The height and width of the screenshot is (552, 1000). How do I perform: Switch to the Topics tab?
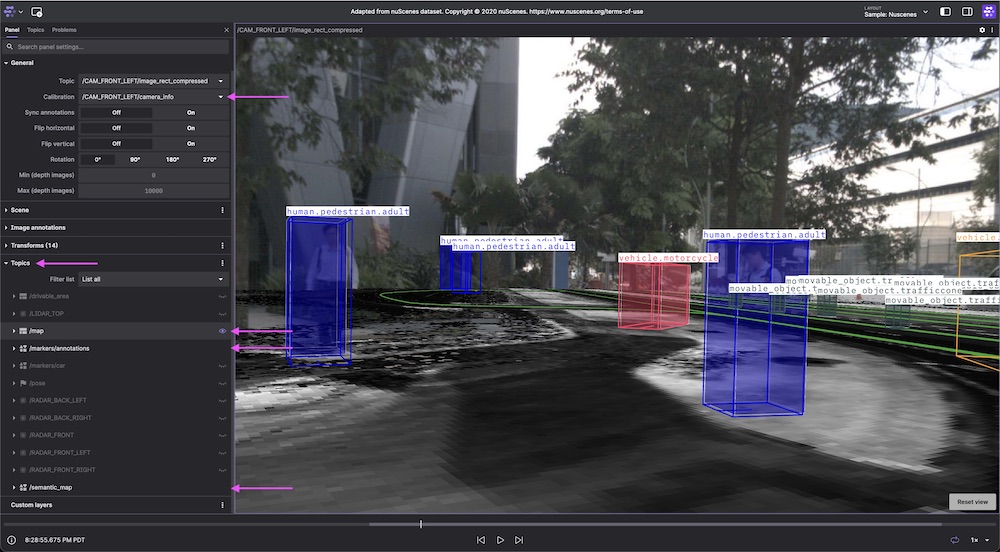click(x=35, y=30)
